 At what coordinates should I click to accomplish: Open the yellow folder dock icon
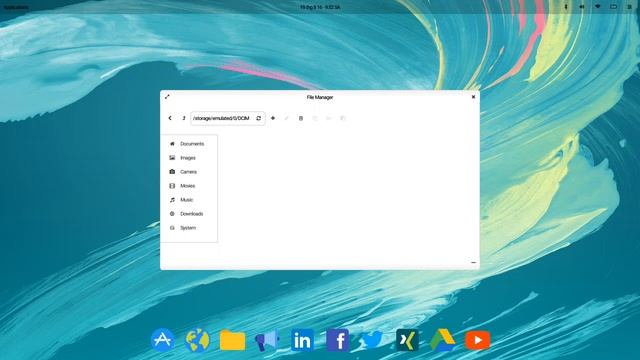coord(232,340)
